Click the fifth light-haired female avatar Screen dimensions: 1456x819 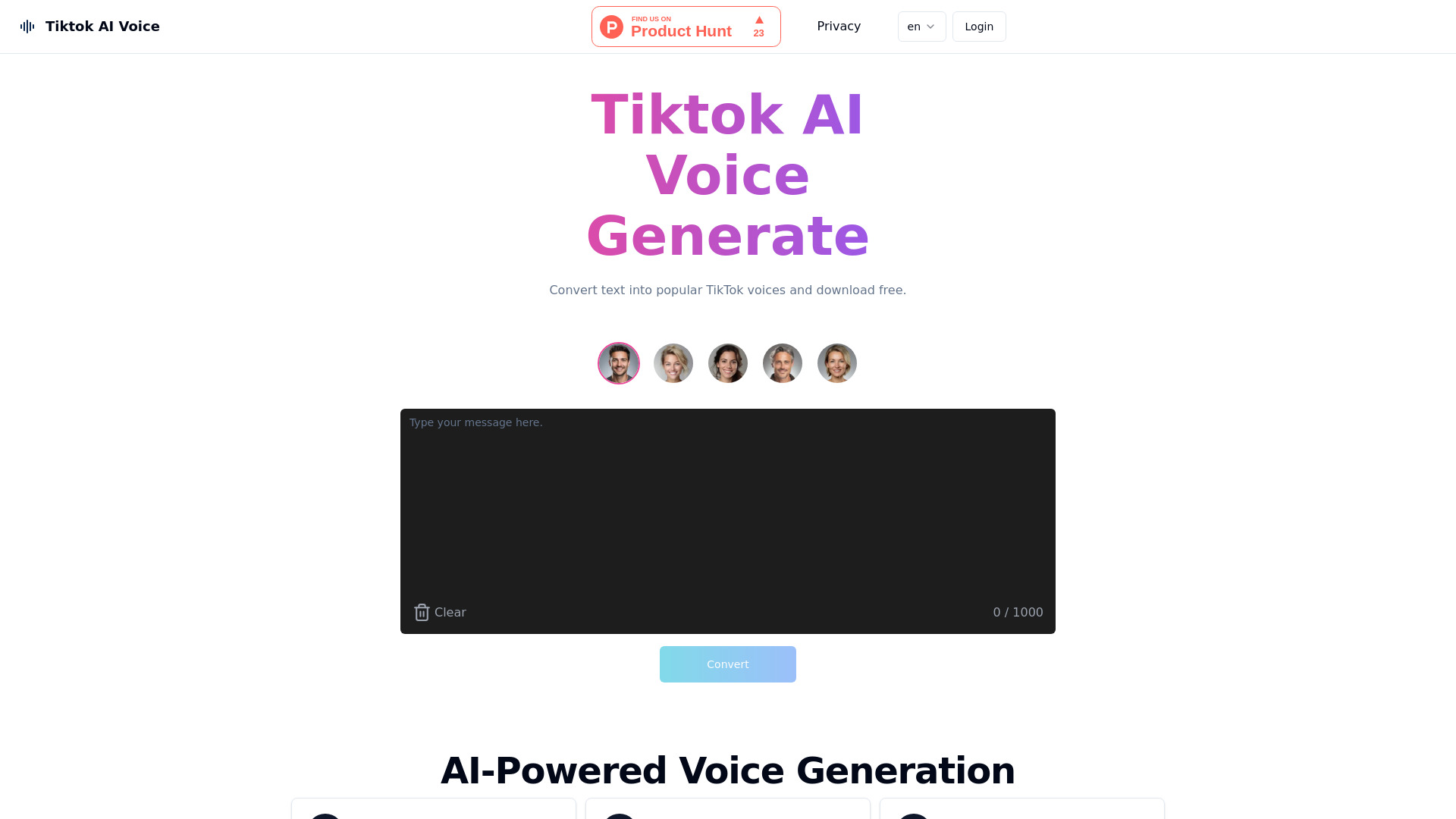pos(837,363)
